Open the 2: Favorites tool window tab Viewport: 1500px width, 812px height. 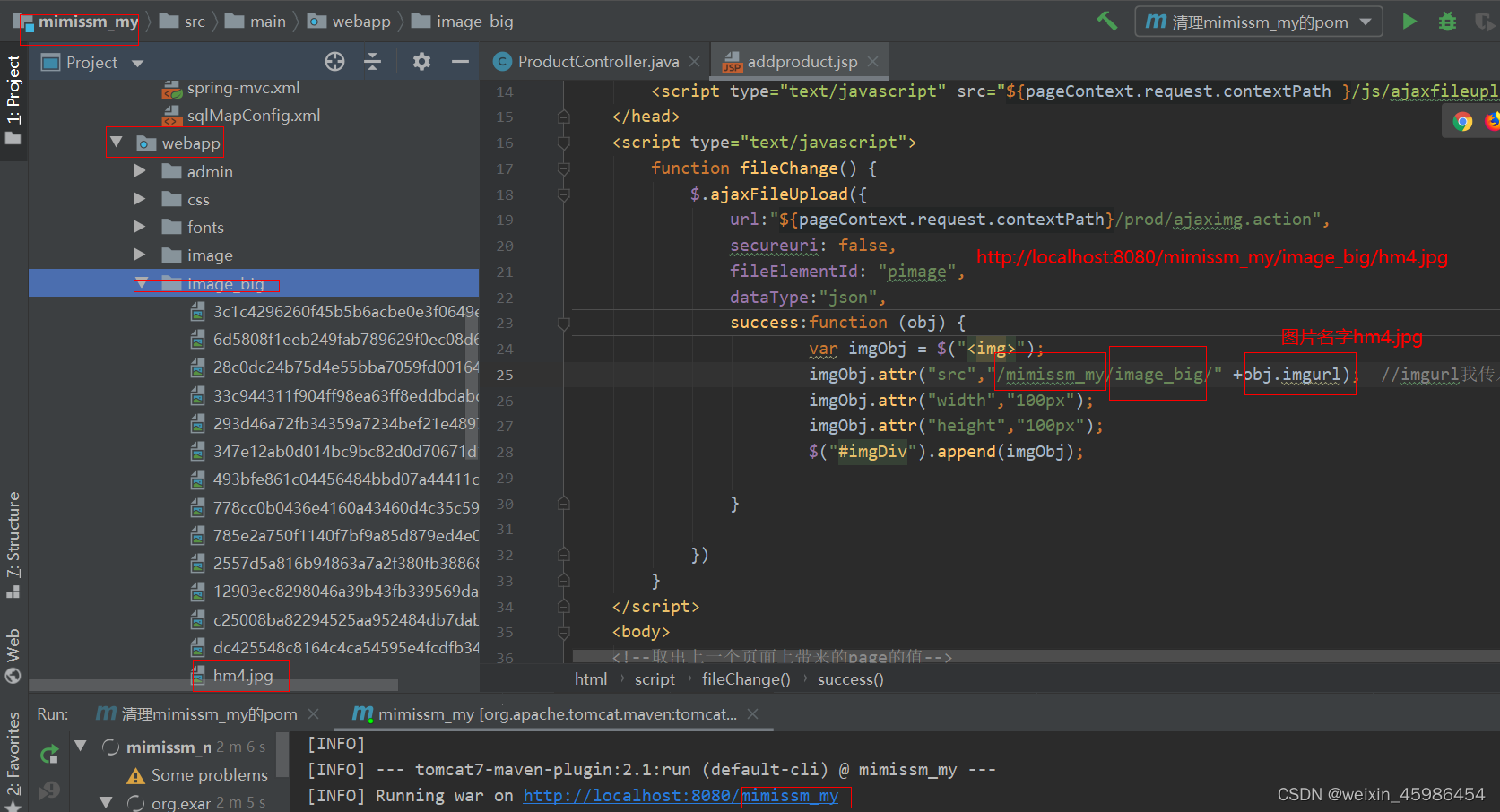13,760
